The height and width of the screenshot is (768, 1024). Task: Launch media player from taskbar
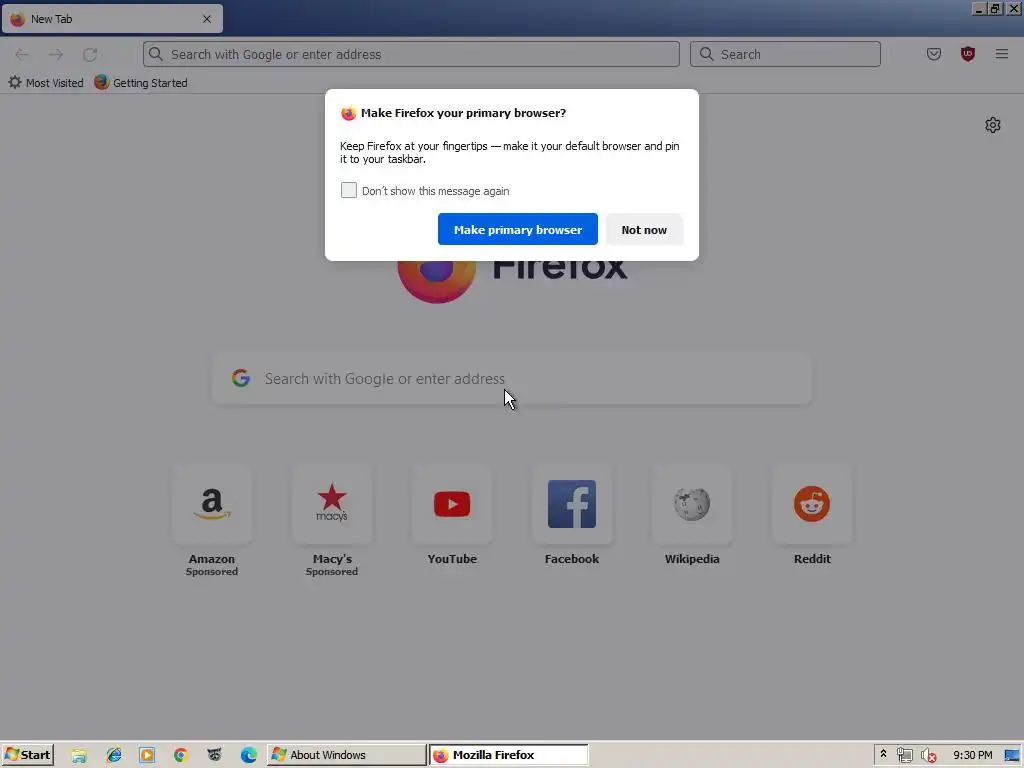[x=147, y=755]
